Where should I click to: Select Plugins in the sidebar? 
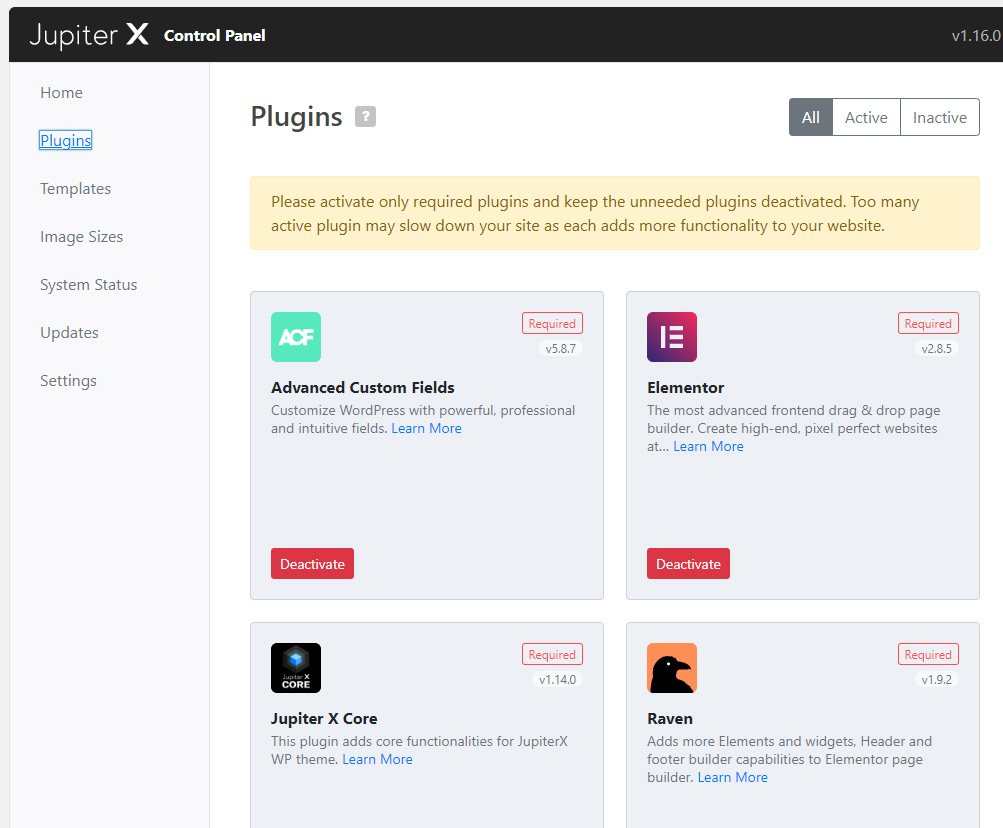tap(65, 140)
